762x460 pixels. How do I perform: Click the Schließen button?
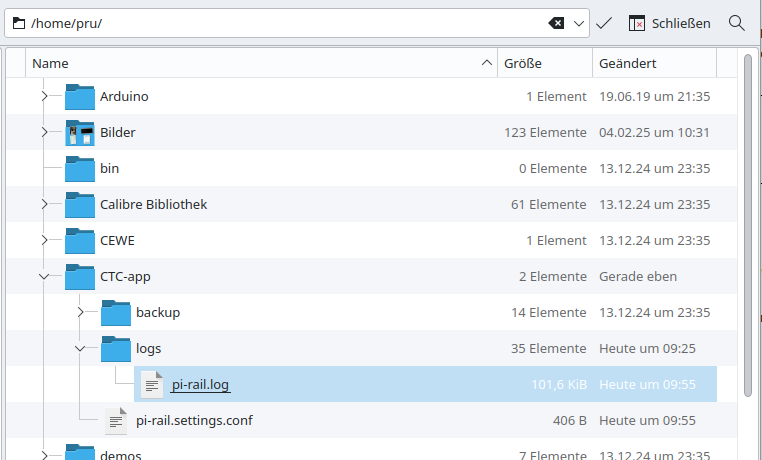669,23
